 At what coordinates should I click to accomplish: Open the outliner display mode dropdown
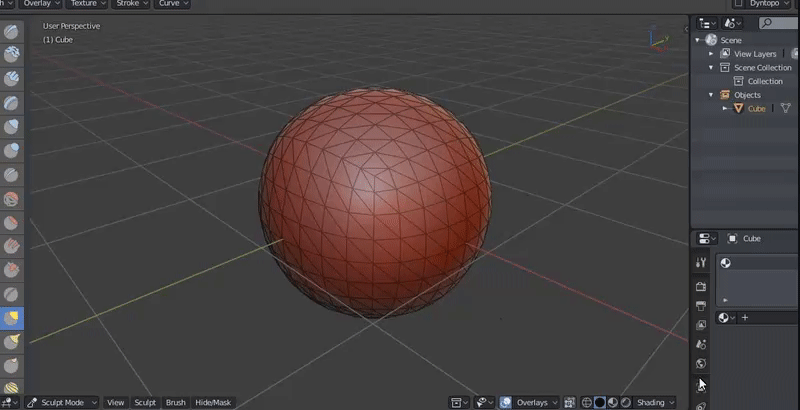point(707,23)
